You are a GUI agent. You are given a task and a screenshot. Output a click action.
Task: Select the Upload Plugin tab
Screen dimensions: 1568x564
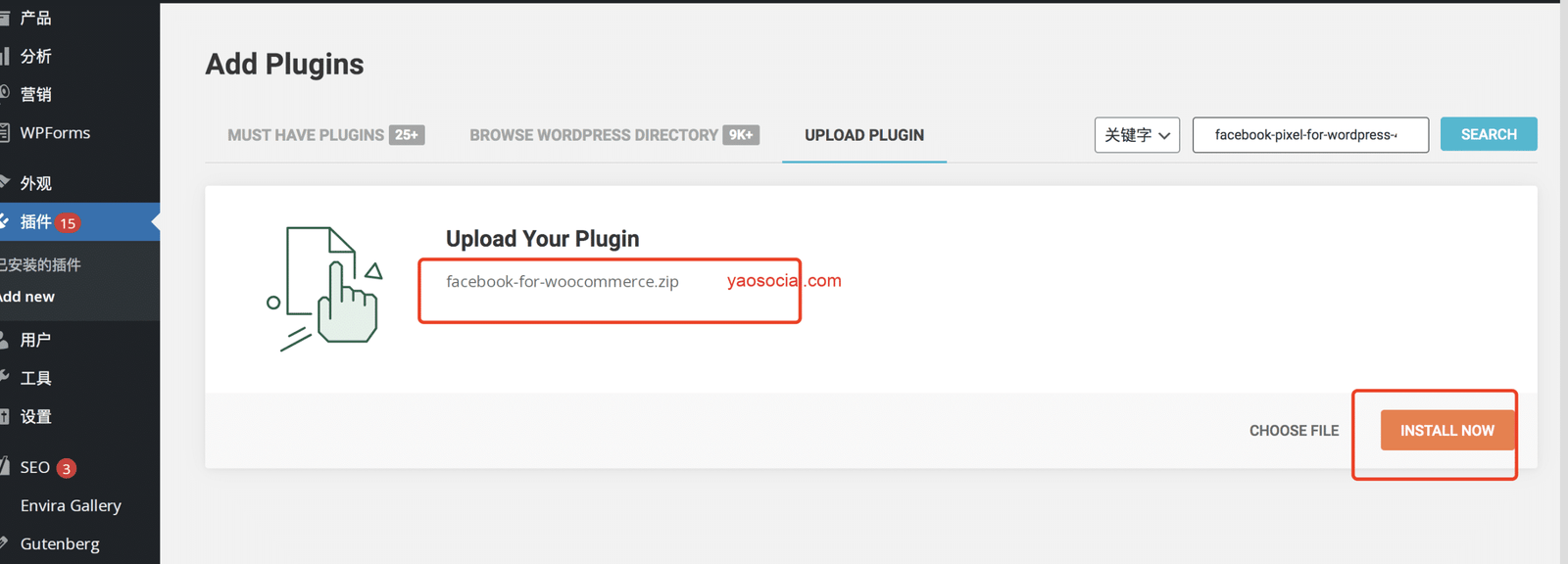tap(863, 135)
